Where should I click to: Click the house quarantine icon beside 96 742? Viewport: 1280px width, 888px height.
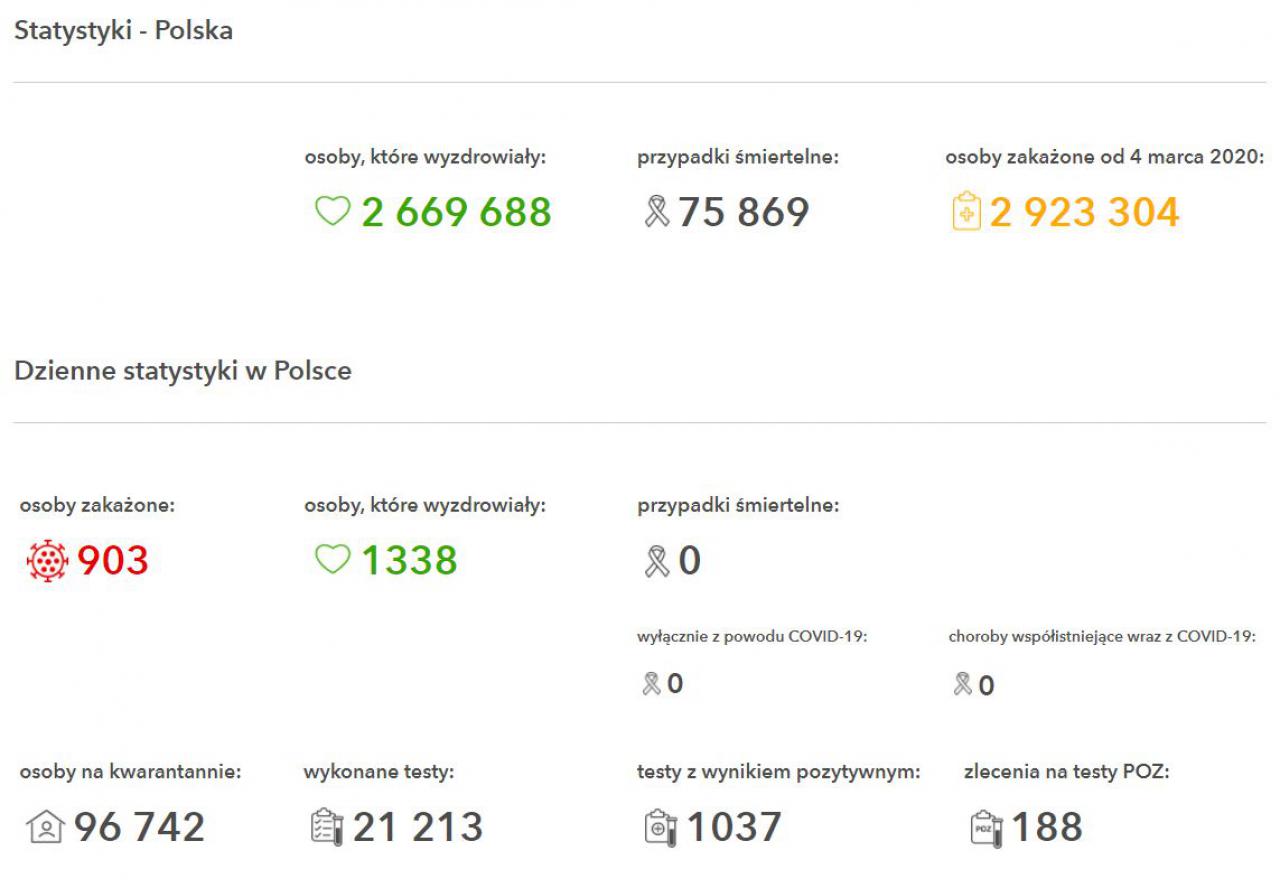pyautogui.click(x=44, y=828)
